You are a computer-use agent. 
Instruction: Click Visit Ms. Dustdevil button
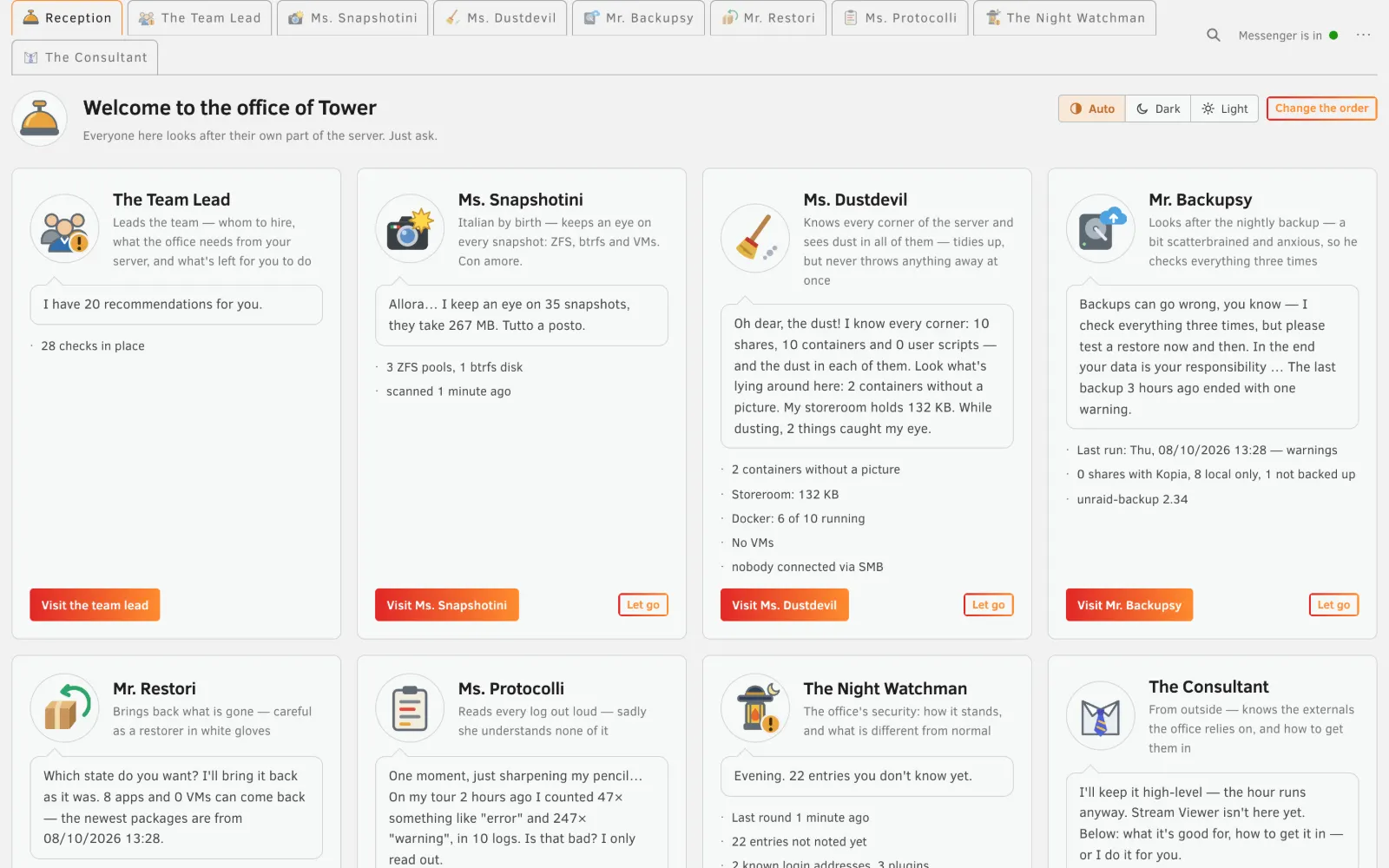point(784,605)
